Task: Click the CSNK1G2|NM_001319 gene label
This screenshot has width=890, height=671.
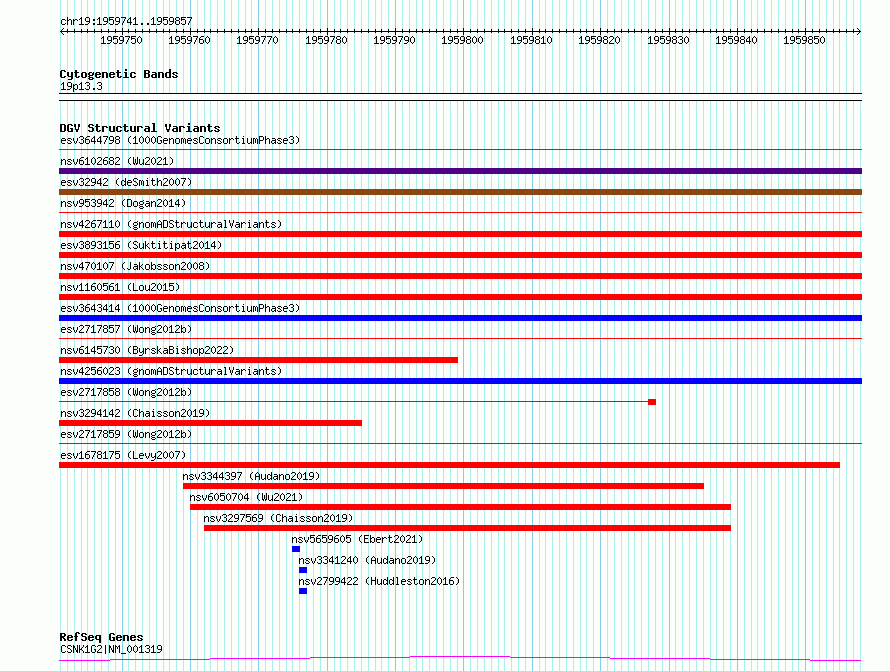Action: 111,649
